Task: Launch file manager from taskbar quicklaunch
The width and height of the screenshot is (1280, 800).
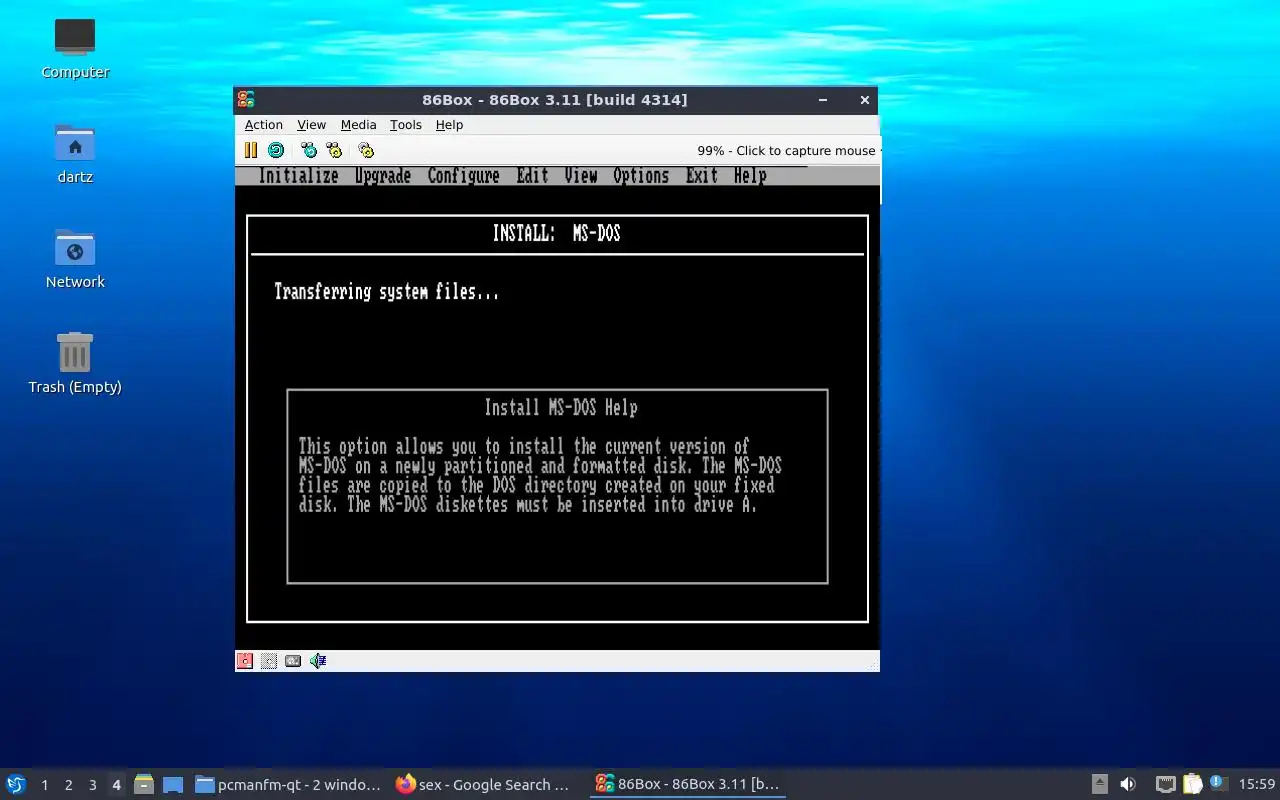Action: click(x=144, y=785)
